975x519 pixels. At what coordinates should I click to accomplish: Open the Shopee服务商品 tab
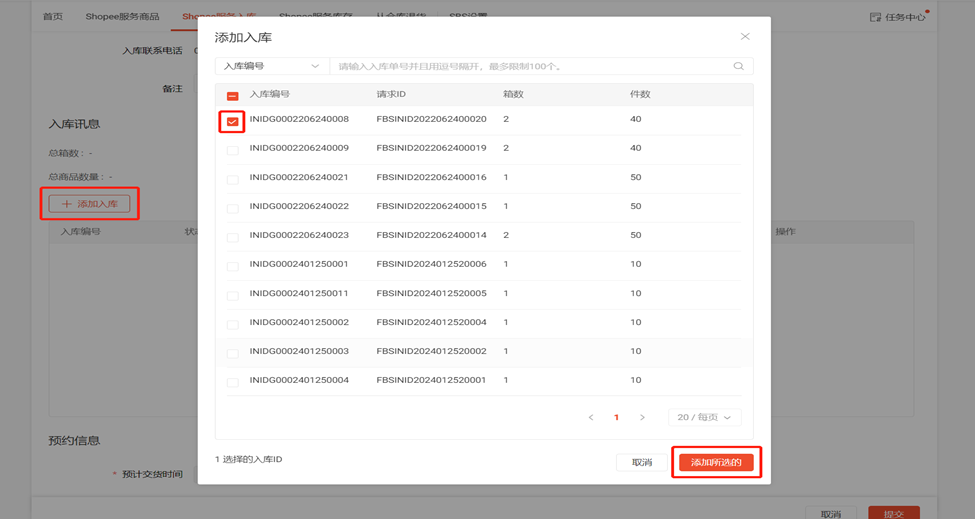coord(122,17)
